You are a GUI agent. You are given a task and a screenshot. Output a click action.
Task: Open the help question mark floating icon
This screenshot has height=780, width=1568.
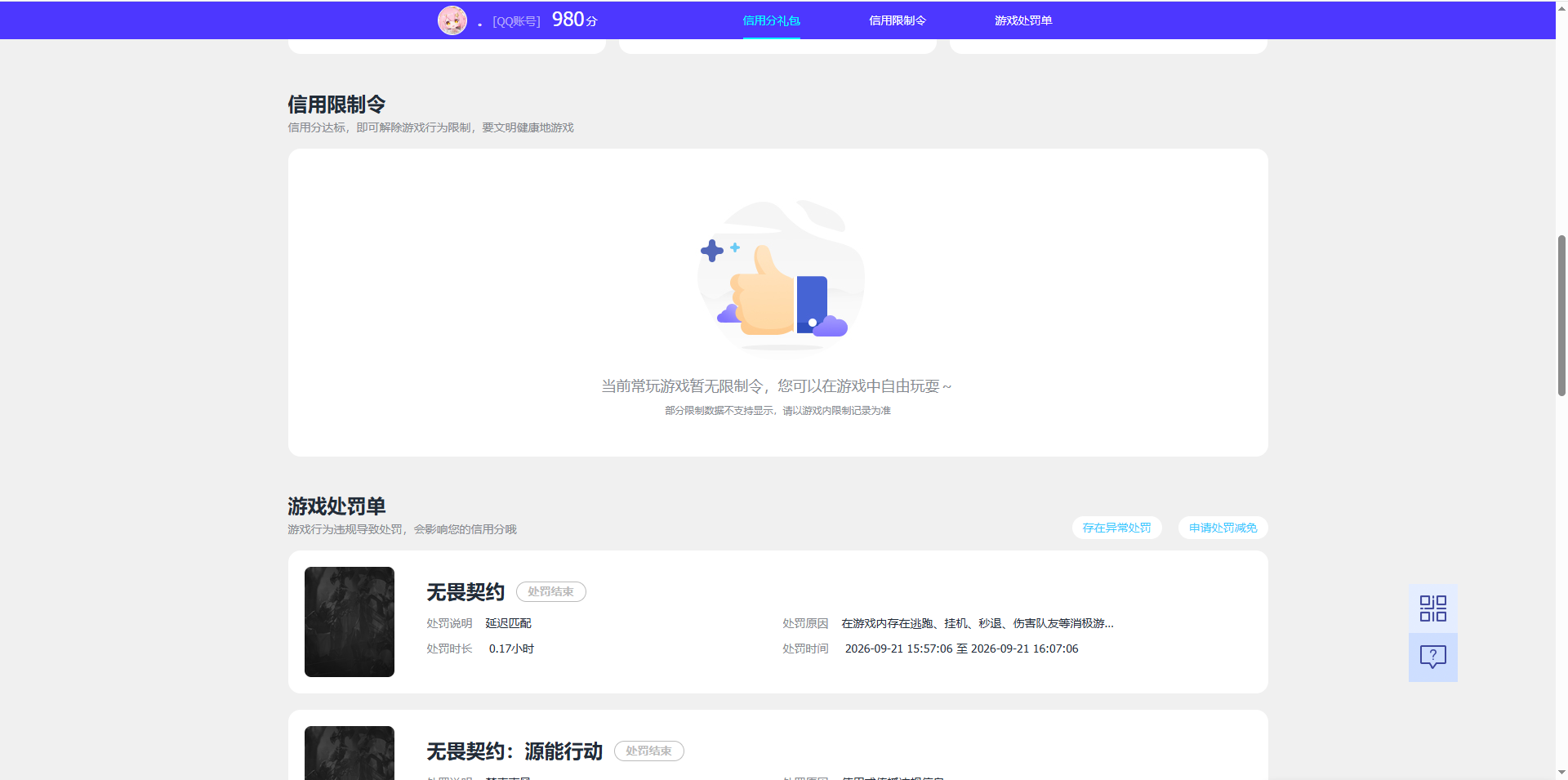pyautogui.click(x=1432, y=657)
